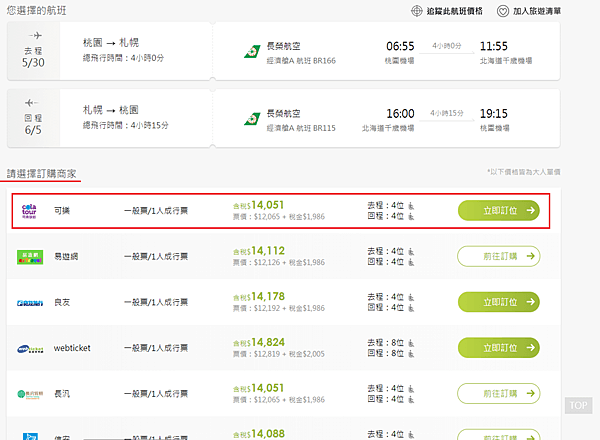Click the $14,824 webticket price
The width and height of the screenshot is (600, 440).
pos(264,342)
